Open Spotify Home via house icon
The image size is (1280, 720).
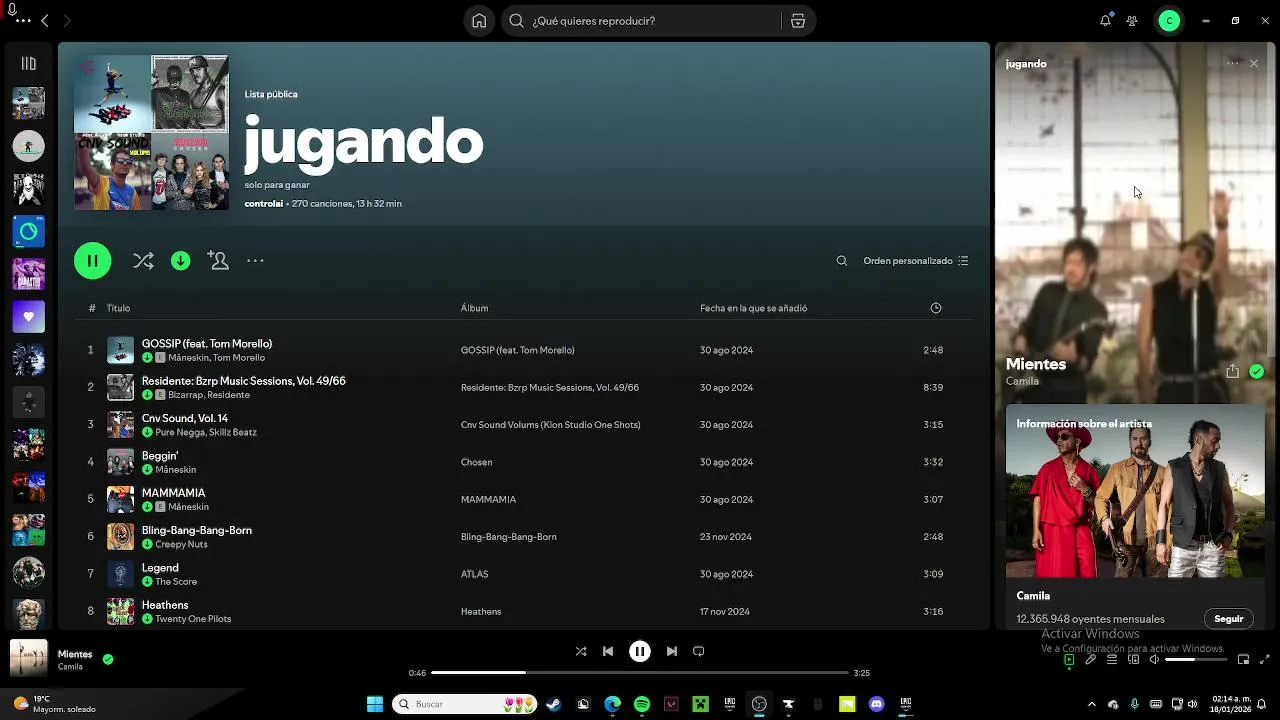pyautogui.click(x=479, y=21)
